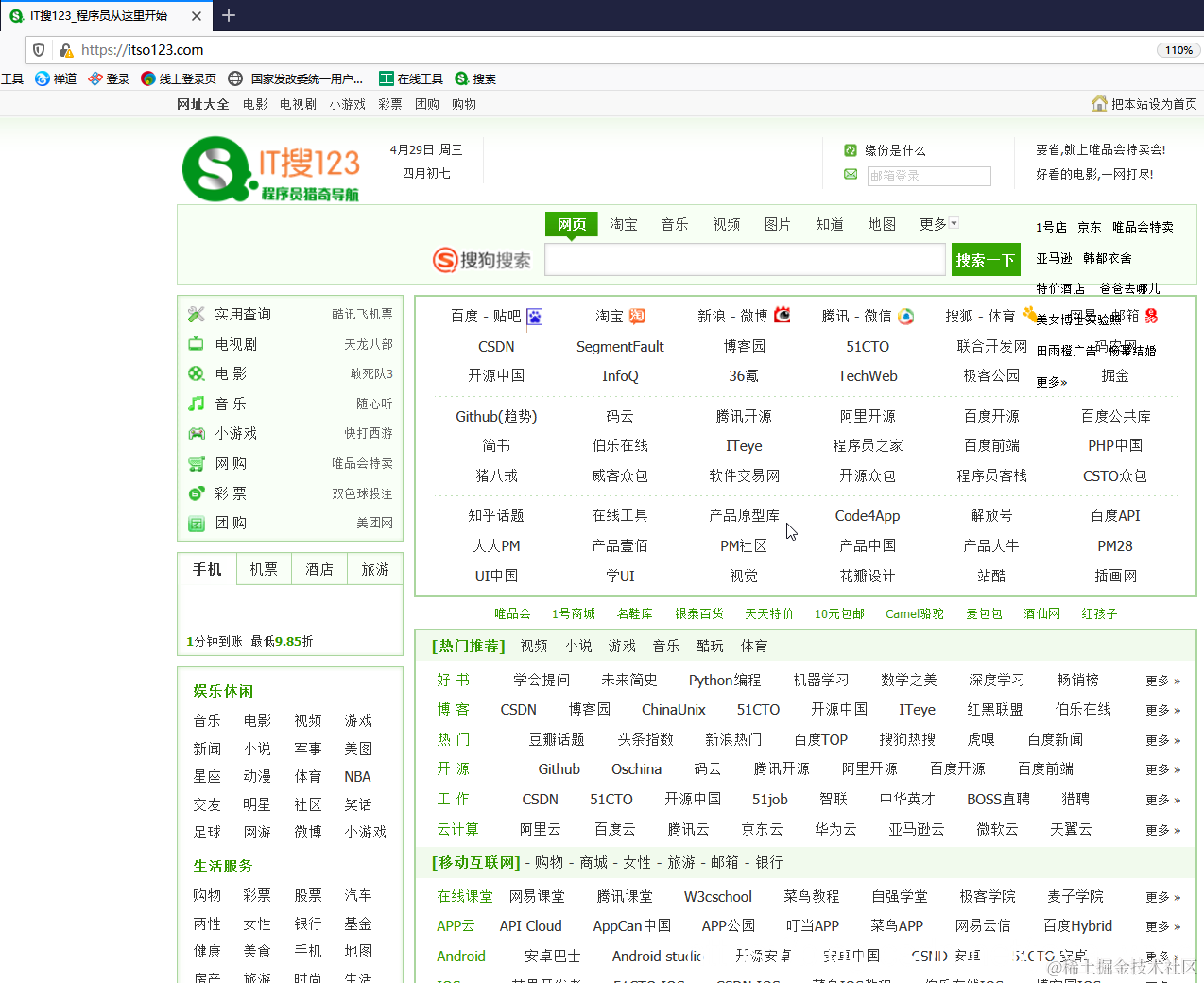Click the 邮箱登录 input field

pyautogui.click(x=929, y=176)
